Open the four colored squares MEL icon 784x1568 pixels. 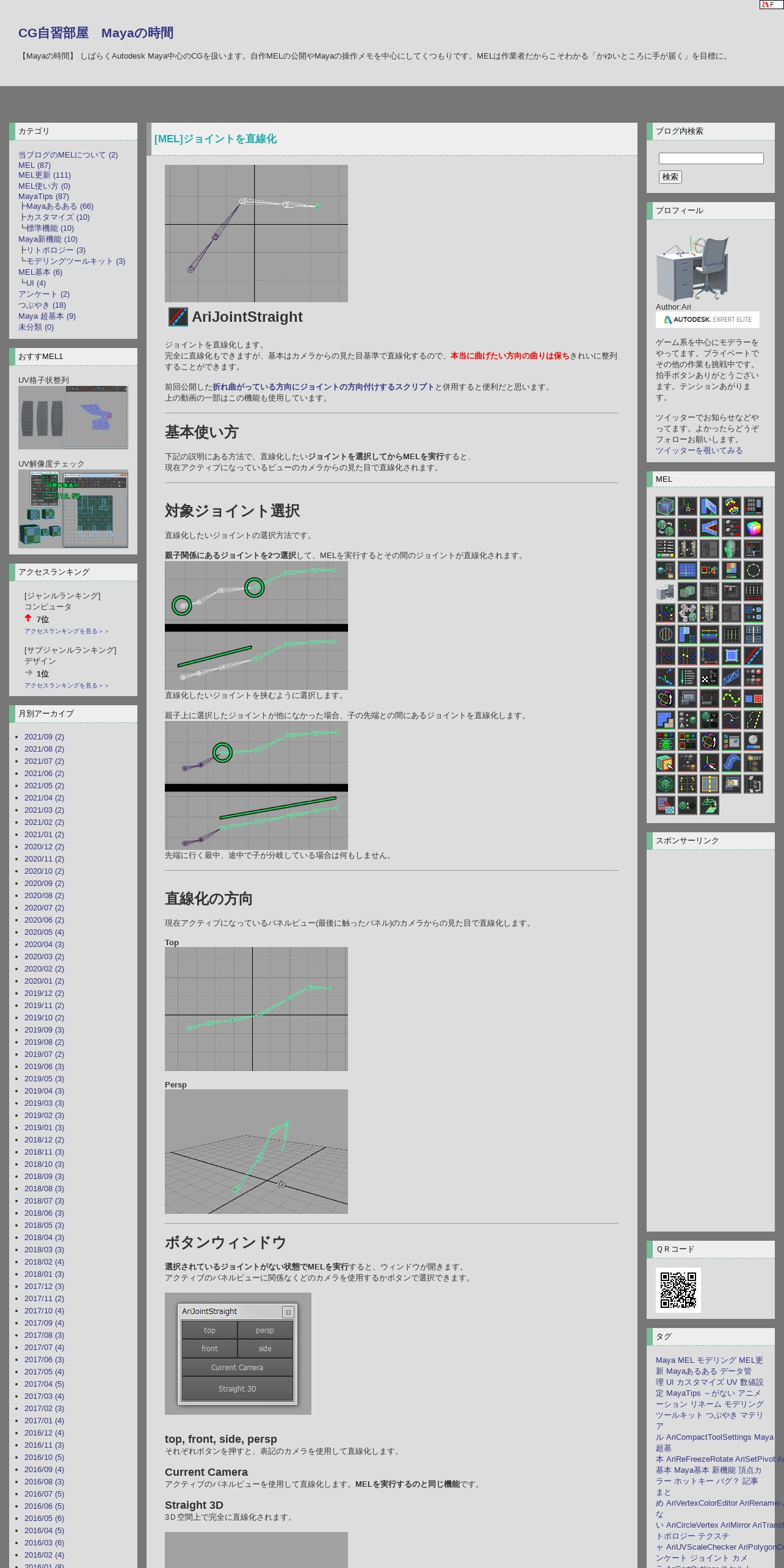(x=731, y=570)
